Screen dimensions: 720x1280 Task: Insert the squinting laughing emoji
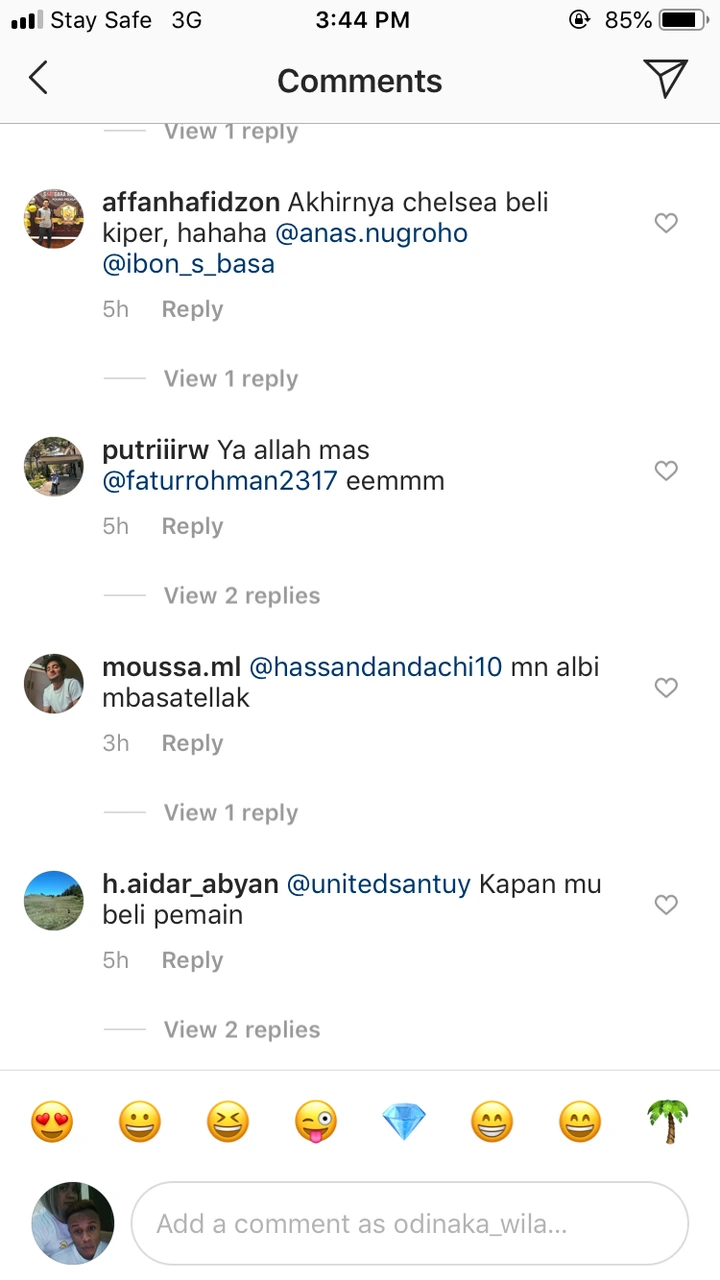coord(228,1122)
